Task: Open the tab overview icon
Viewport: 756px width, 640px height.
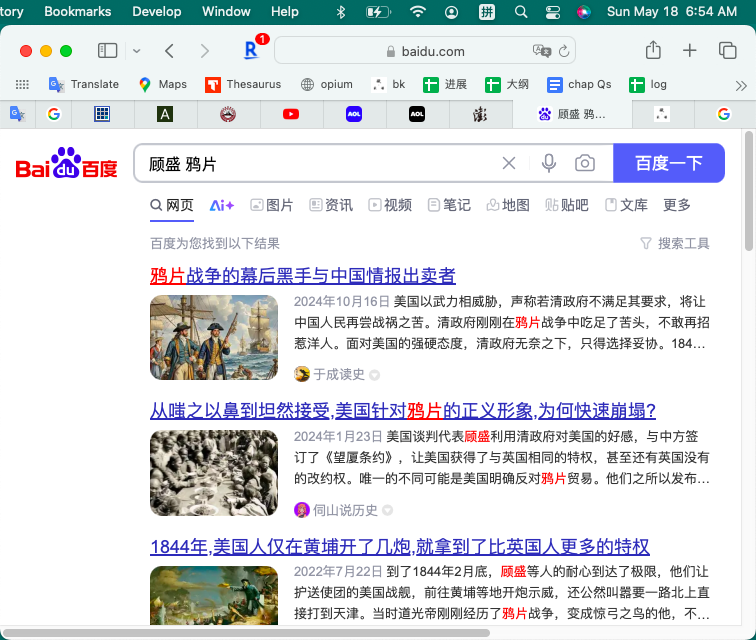Action: (727, 50)
